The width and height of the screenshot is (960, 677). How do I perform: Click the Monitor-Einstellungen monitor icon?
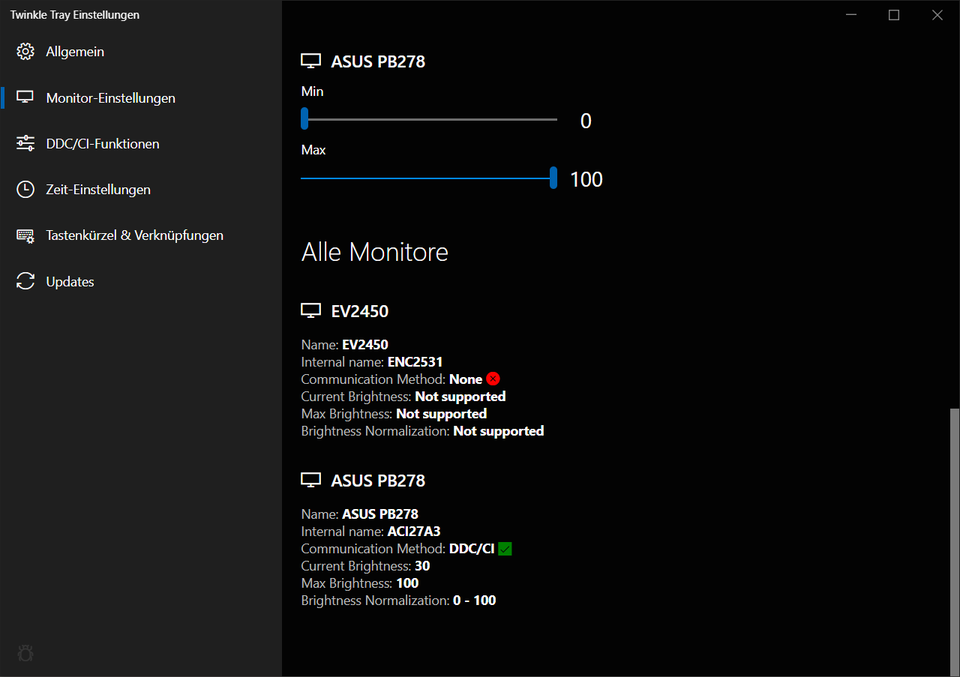click(25, 97)
